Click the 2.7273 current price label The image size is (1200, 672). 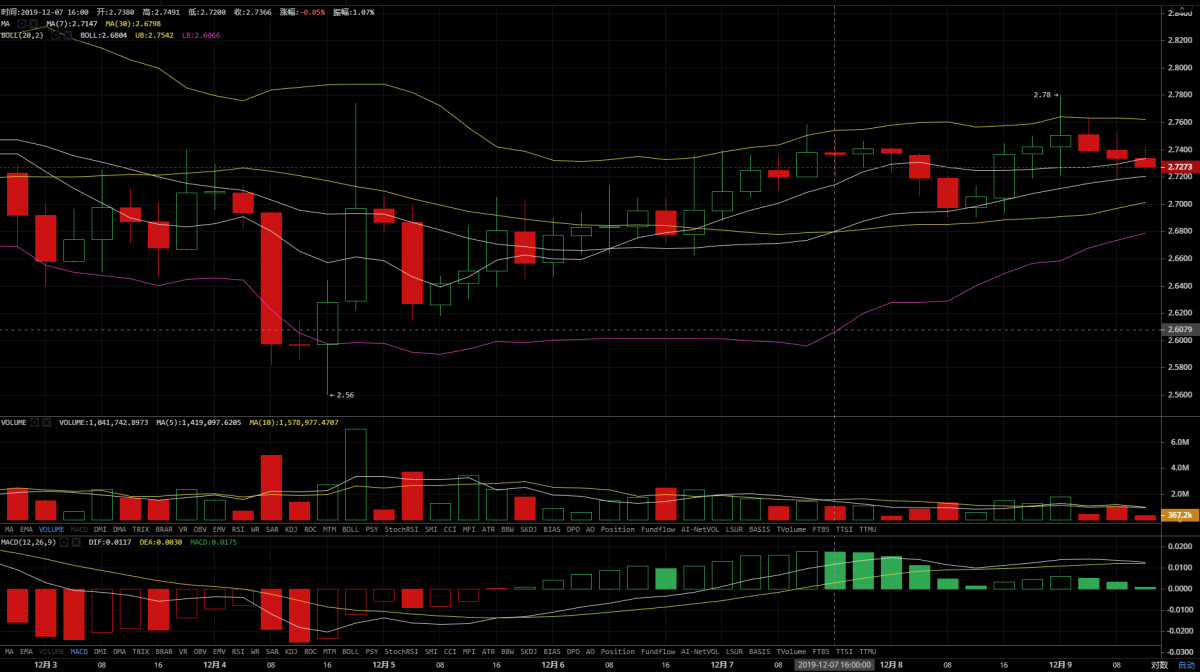click(x=1178, y=167)
